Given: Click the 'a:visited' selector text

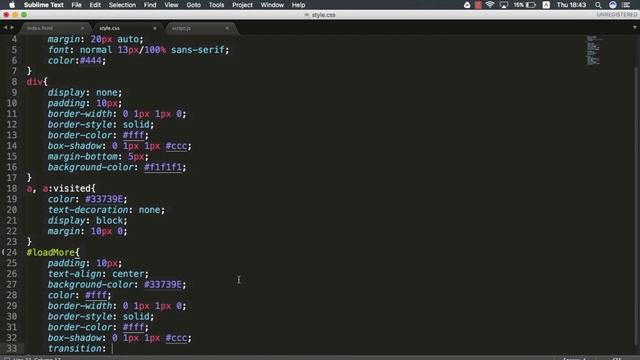Looking at the screenshot, I should (67, 188).
